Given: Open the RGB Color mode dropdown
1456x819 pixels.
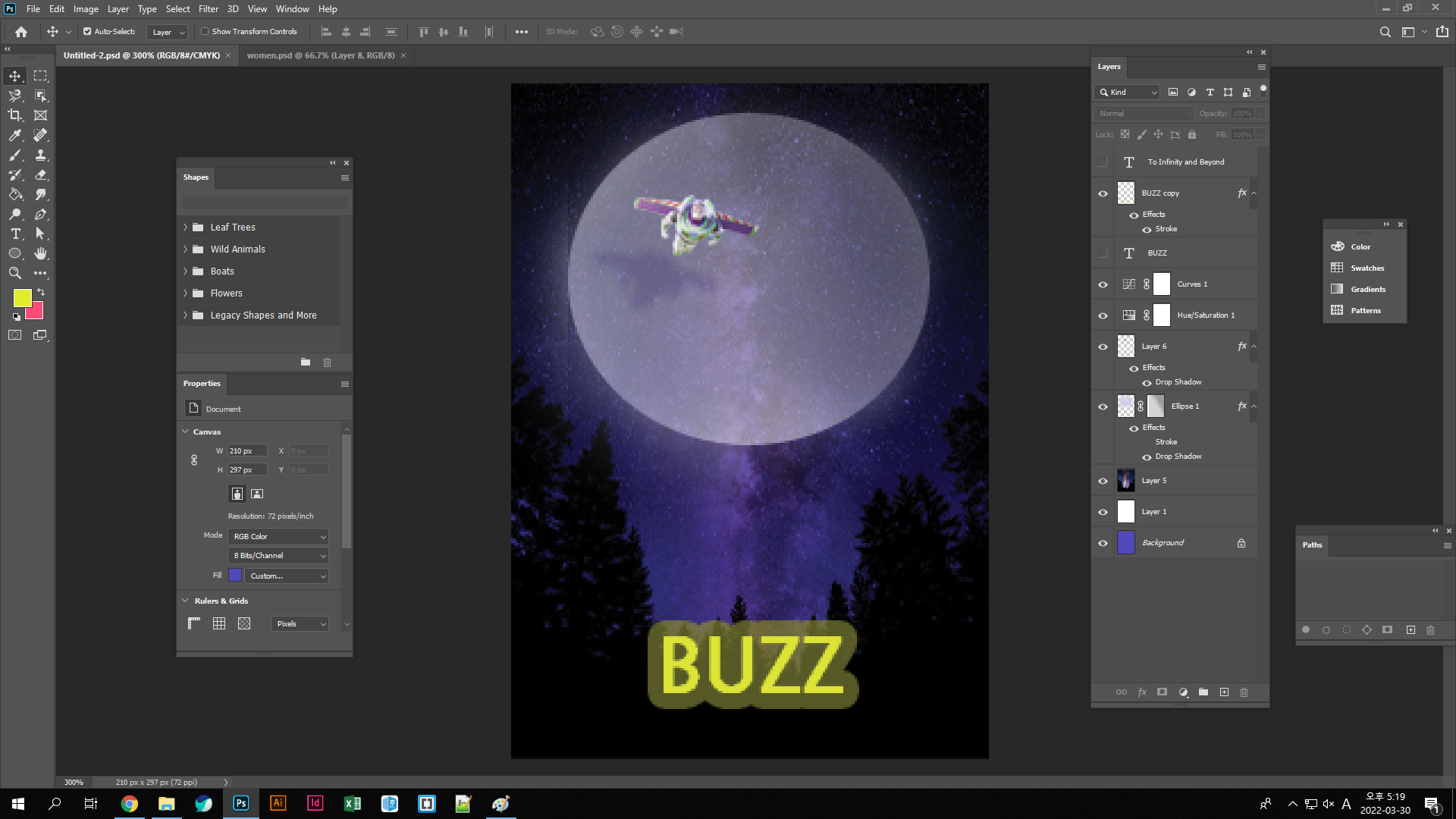Looking at the screenshot, I should [279, 537].
